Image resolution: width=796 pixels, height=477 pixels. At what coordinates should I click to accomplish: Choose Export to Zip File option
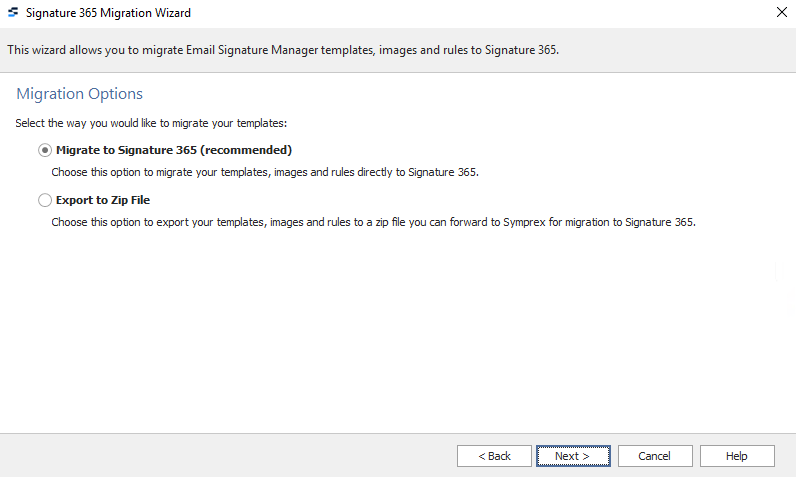point(45,200)
